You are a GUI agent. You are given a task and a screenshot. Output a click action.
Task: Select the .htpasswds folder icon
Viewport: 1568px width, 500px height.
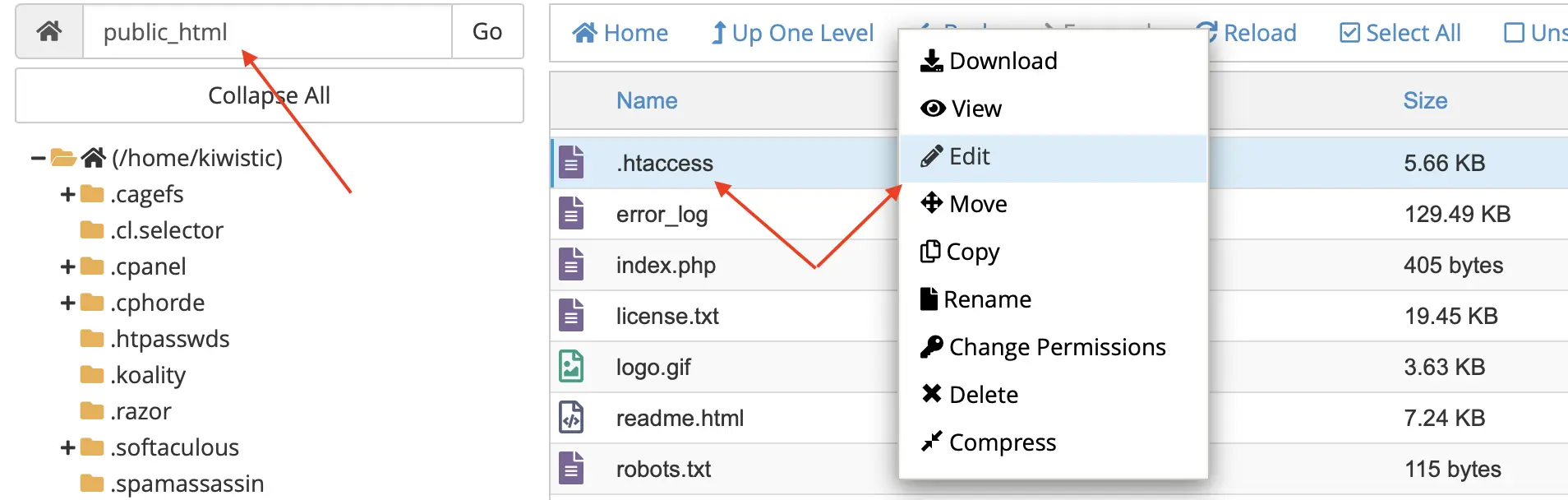[92, 339]
